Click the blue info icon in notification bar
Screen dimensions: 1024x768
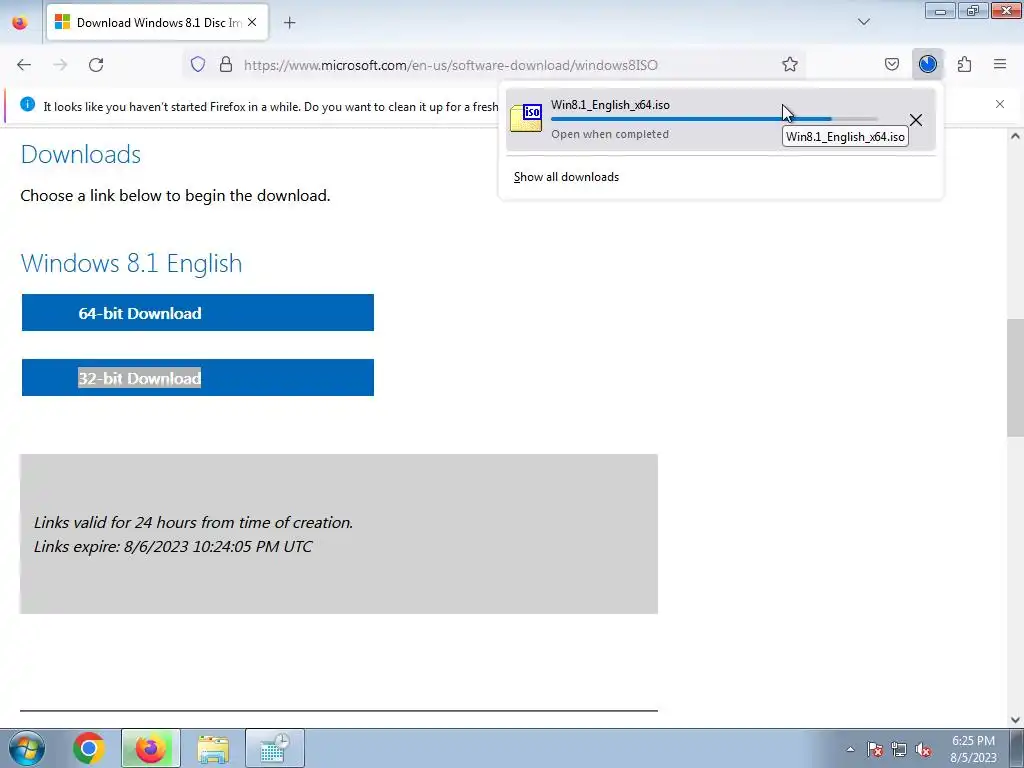coord(27,104)
